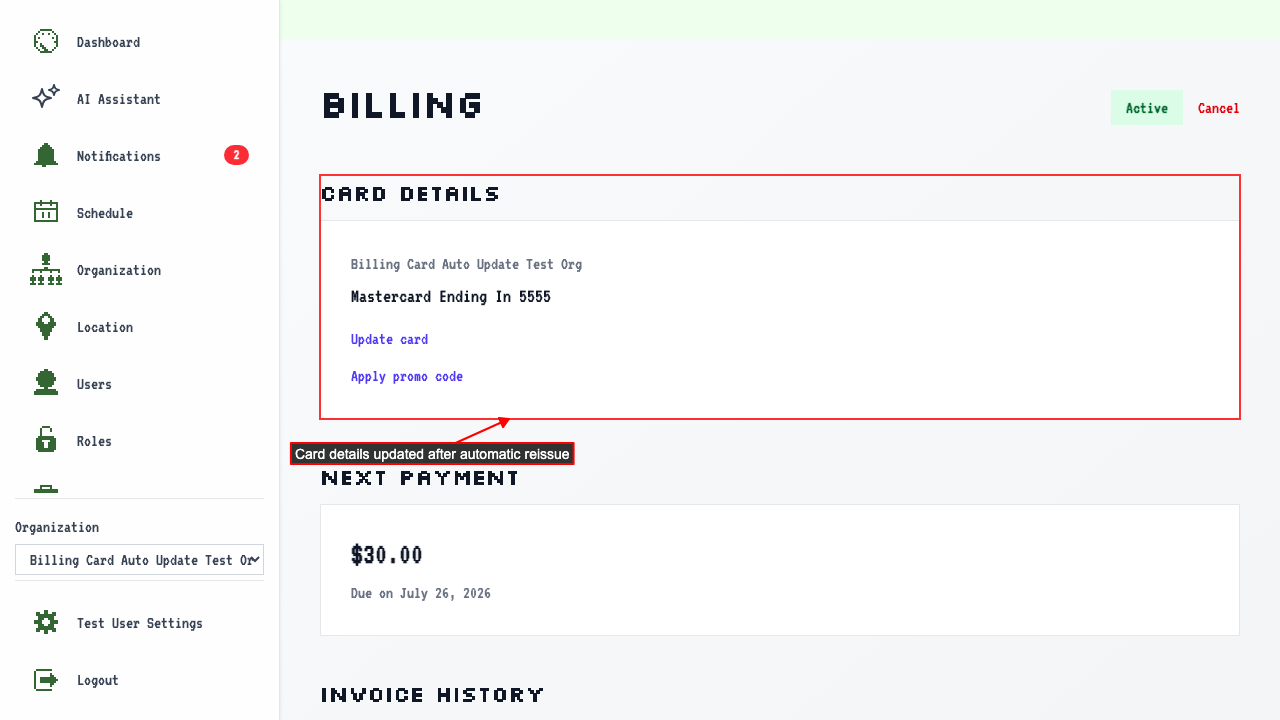Click the Organization hierarchy icon

[x=46, y=270]
